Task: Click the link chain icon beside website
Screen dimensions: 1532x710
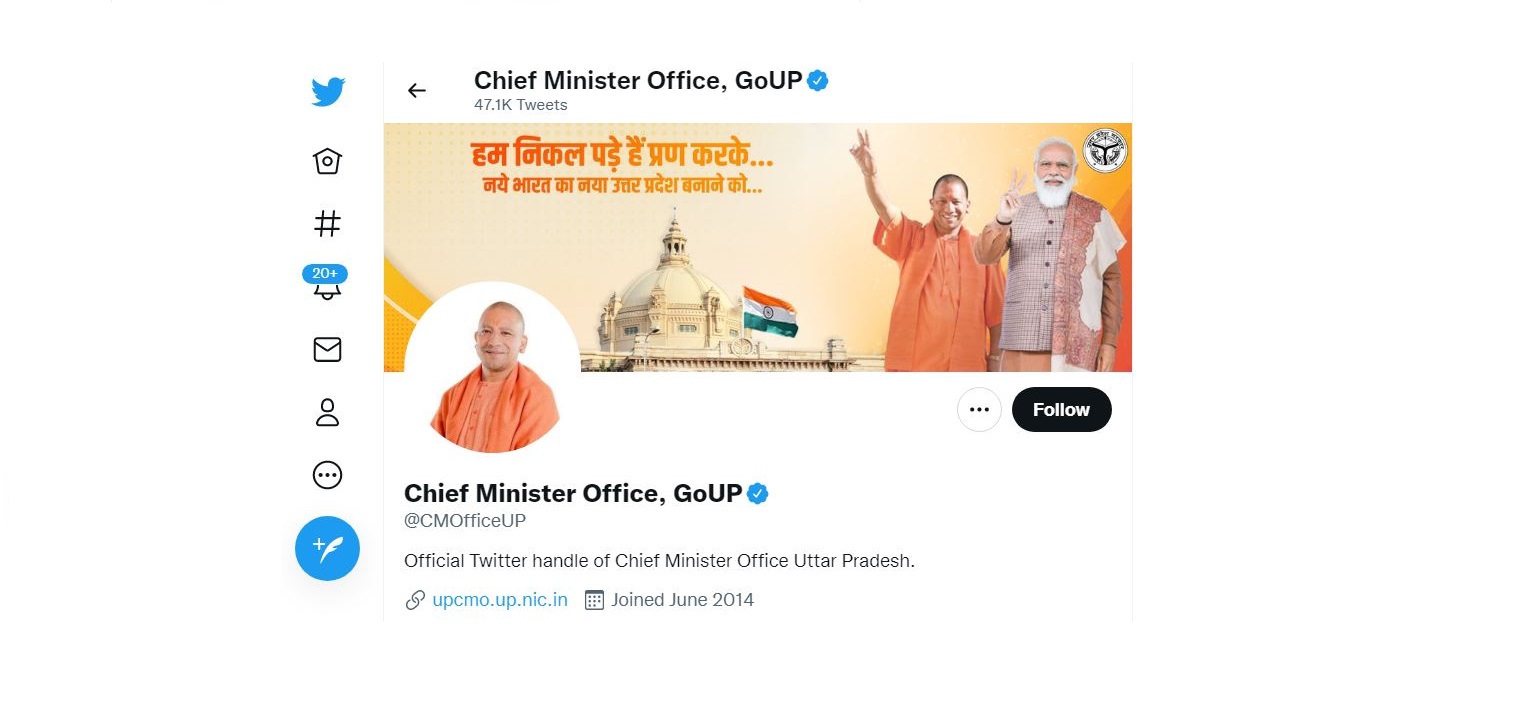Action: [x=415, y=600]
